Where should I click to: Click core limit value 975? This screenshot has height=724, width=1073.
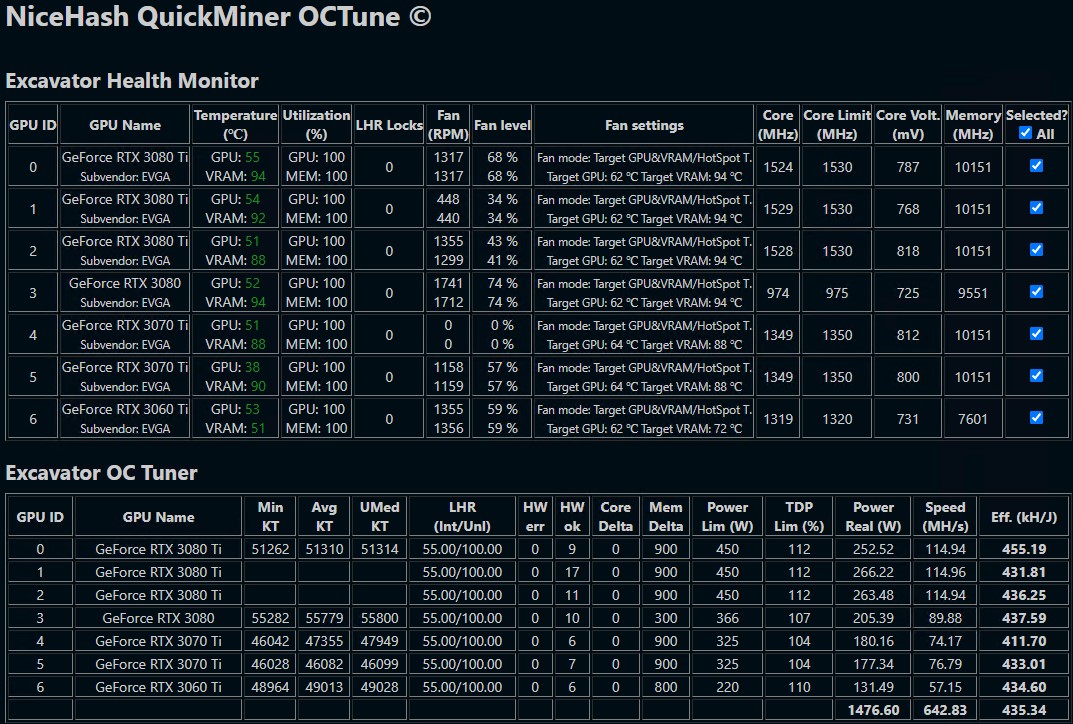click(x=837, y=293)
